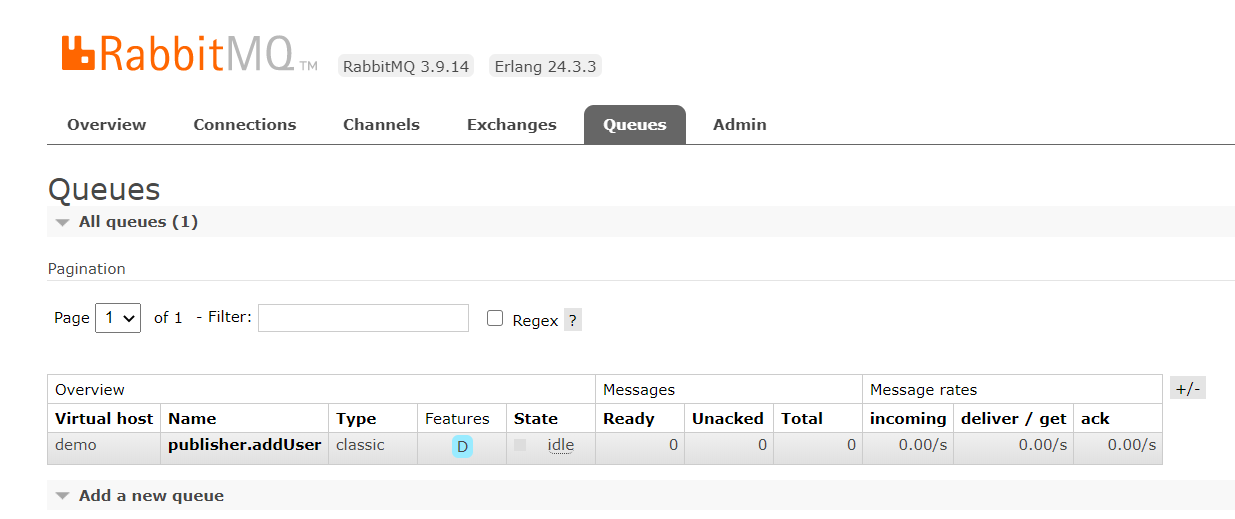Sort queues by Ready messages column
Image resolution: width=1235 pixels, height=519 pixels.
(x=629, y=419)
